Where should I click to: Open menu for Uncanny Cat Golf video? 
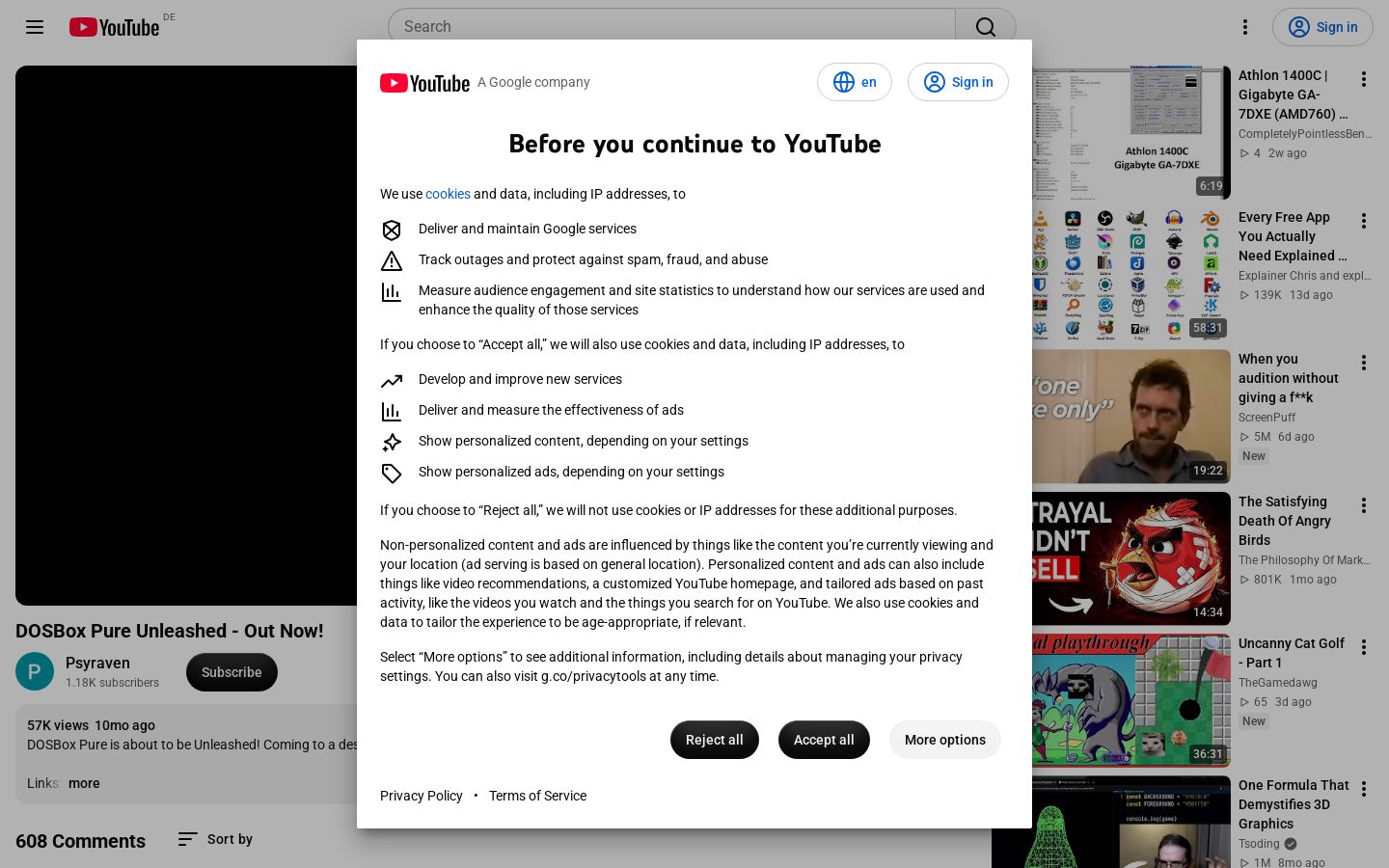1364,647
